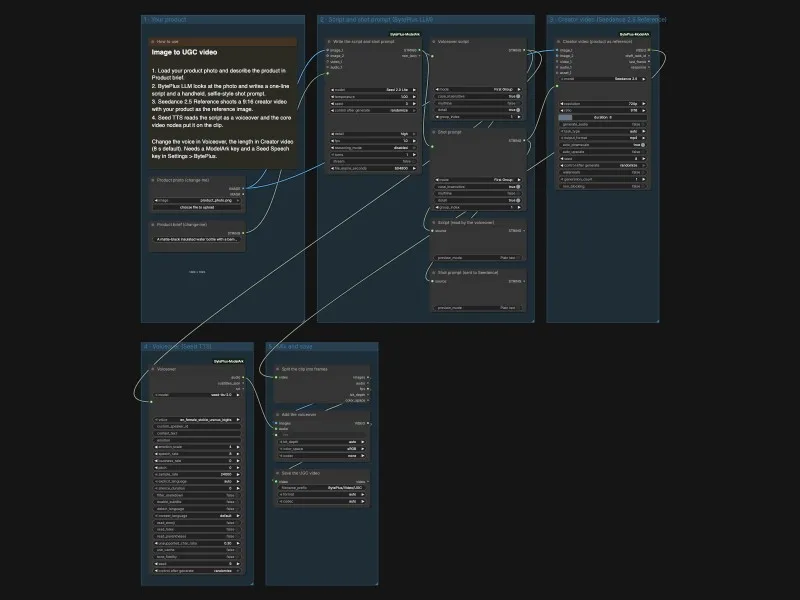The height and width of the screenshot is (600, 800).
Task: Increase group_index in Voiceover script node
Action: tap(519, 117)
